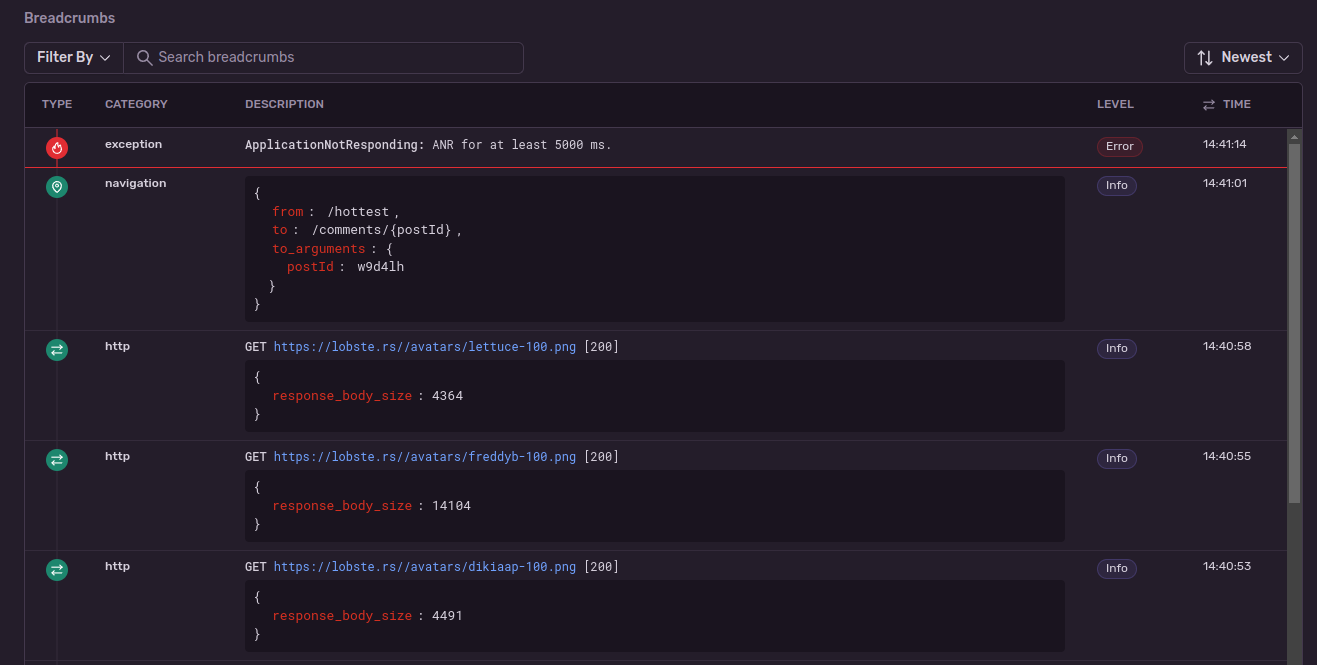This screenshot has width=1317, height=665.
Task: Click the DESCRIPTION column header
Action: click(284, 104)
